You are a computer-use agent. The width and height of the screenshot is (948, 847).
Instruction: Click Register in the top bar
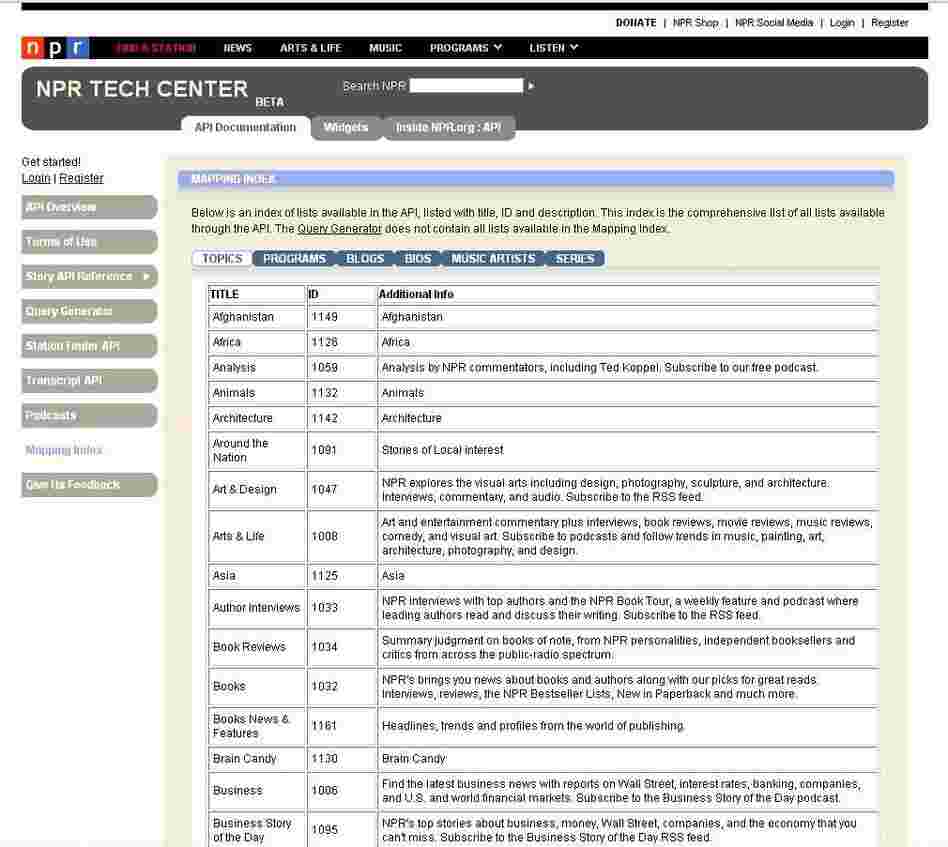889,23
